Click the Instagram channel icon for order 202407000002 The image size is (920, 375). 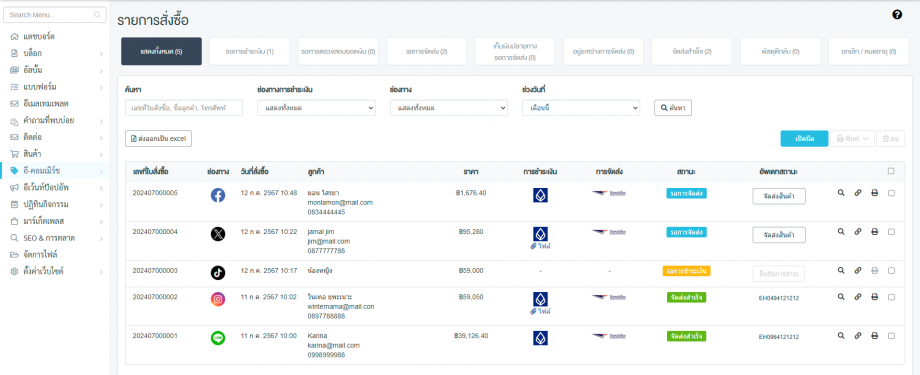coord(218,299)
